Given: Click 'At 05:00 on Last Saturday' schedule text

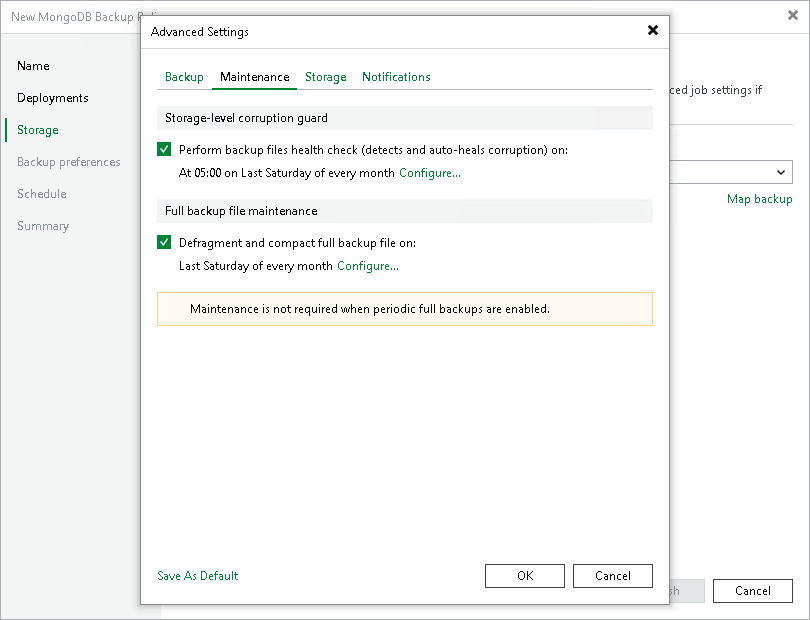Looking at the screenshot, I should tap(287, 173).
